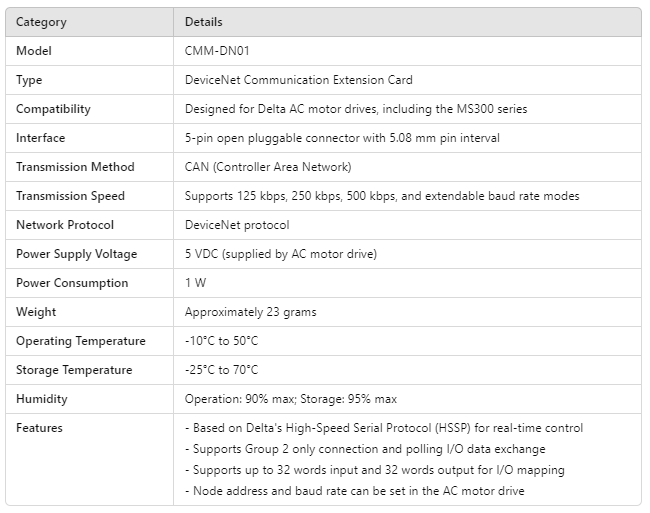Screen dimensions: 650x513
Task: Click the Power Consumption row label
Action: 72,283
